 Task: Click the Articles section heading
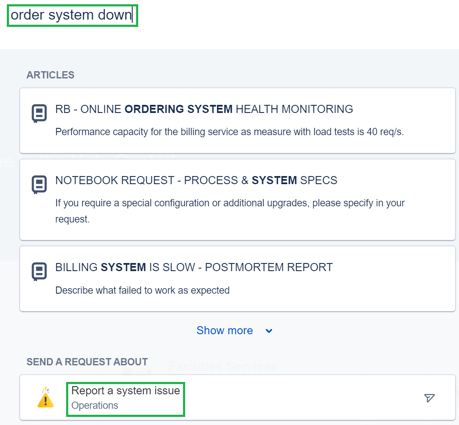50,75
